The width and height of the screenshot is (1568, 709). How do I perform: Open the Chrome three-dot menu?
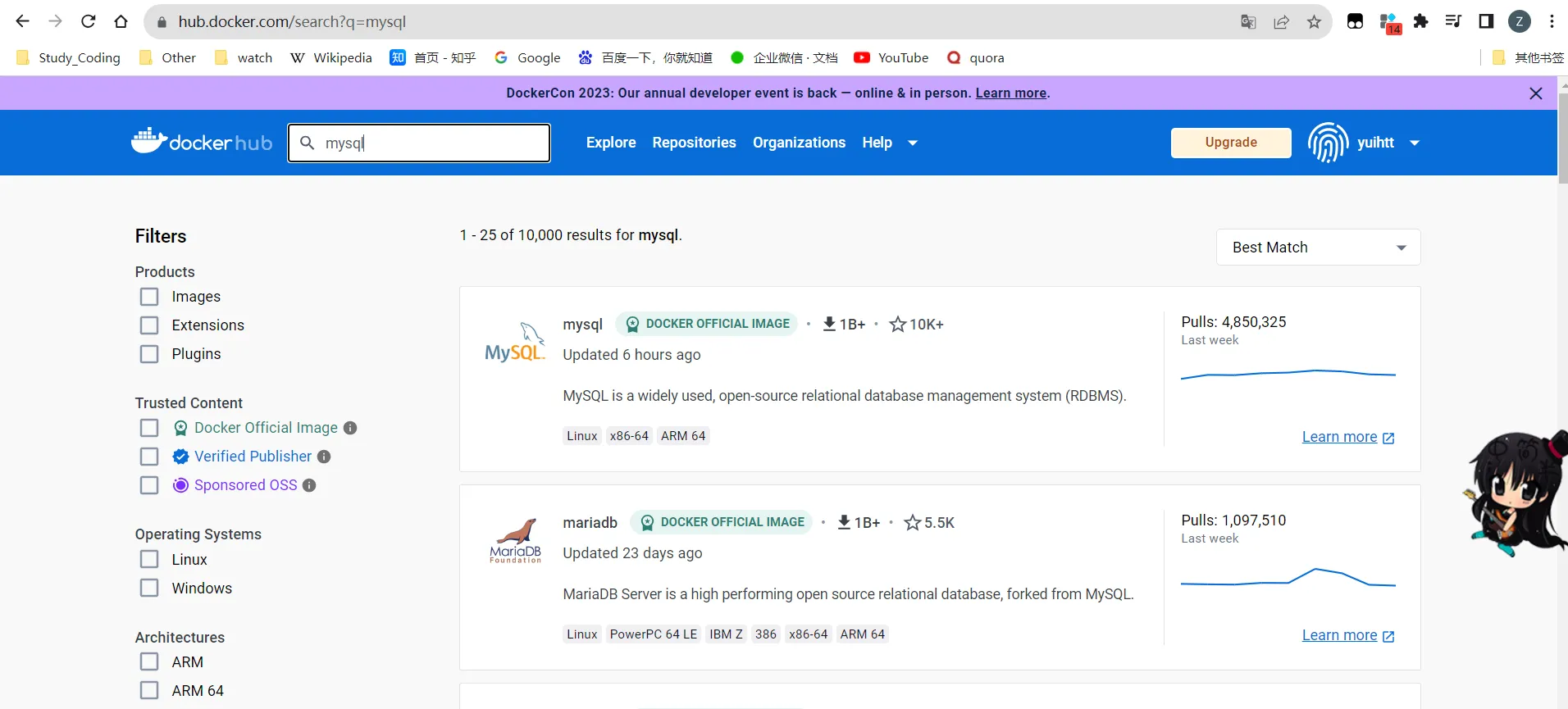[x=1552, y=22]
